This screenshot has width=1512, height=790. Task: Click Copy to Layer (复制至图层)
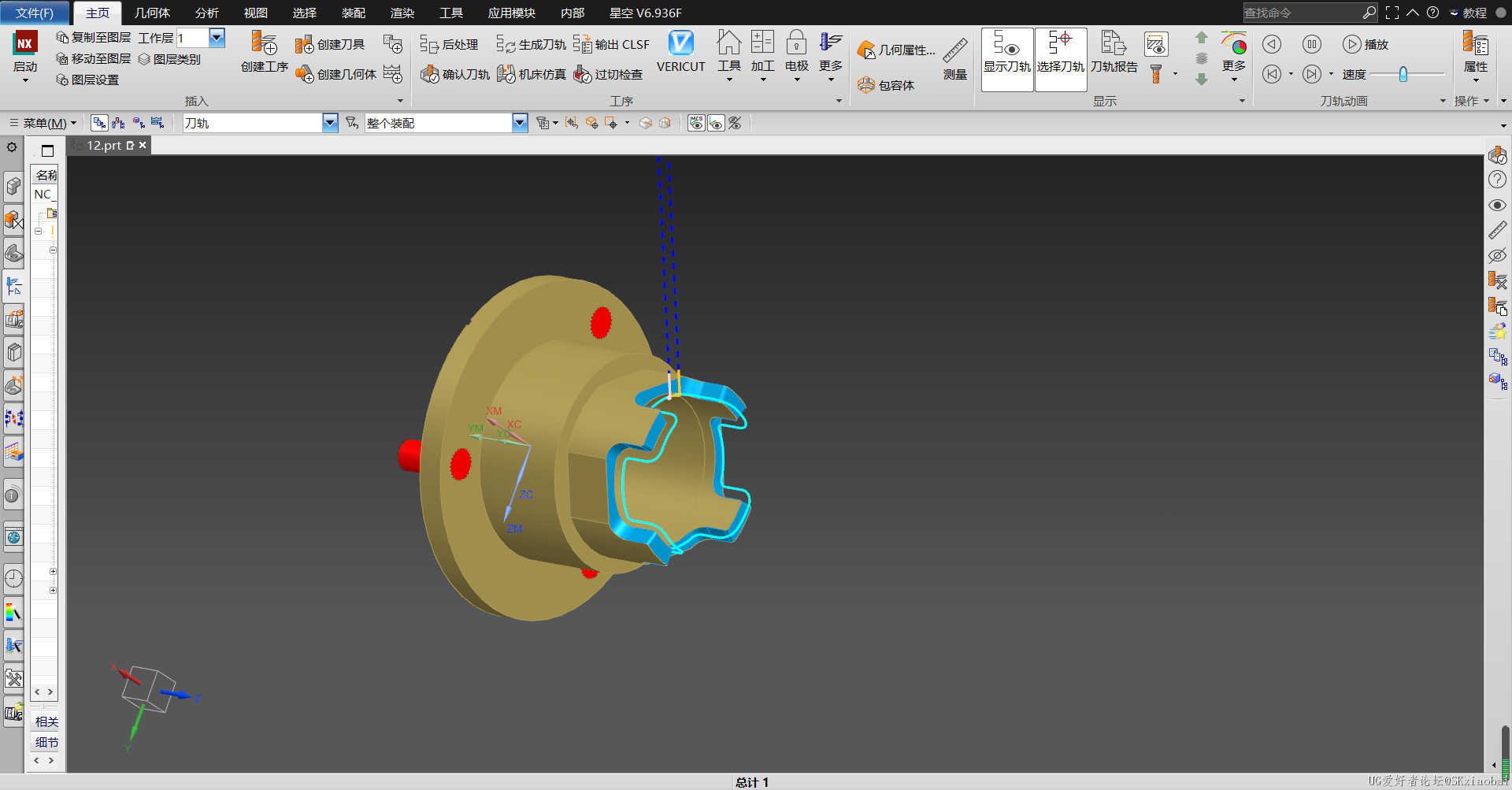click(x=93, y=37)
